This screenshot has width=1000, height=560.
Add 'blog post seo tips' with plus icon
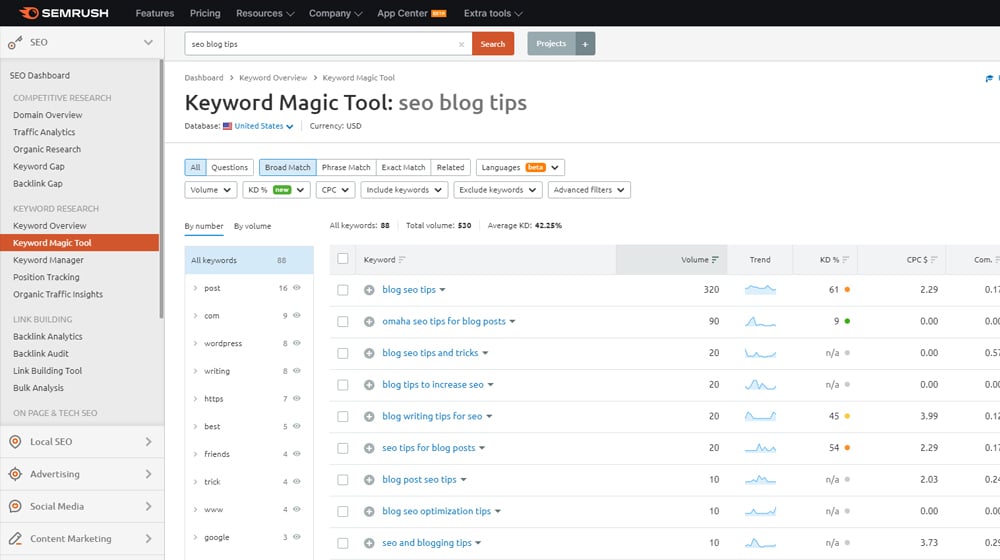369,480
